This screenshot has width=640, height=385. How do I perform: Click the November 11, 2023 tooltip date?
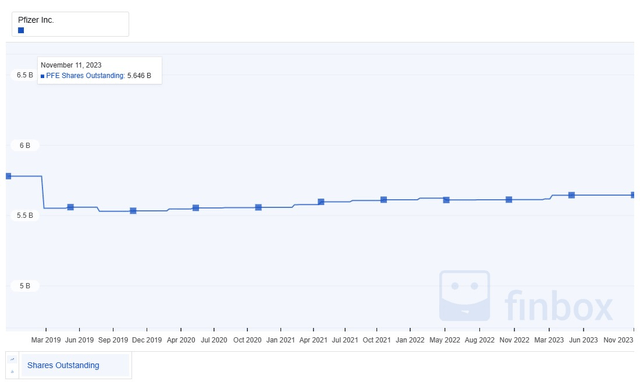71,65
